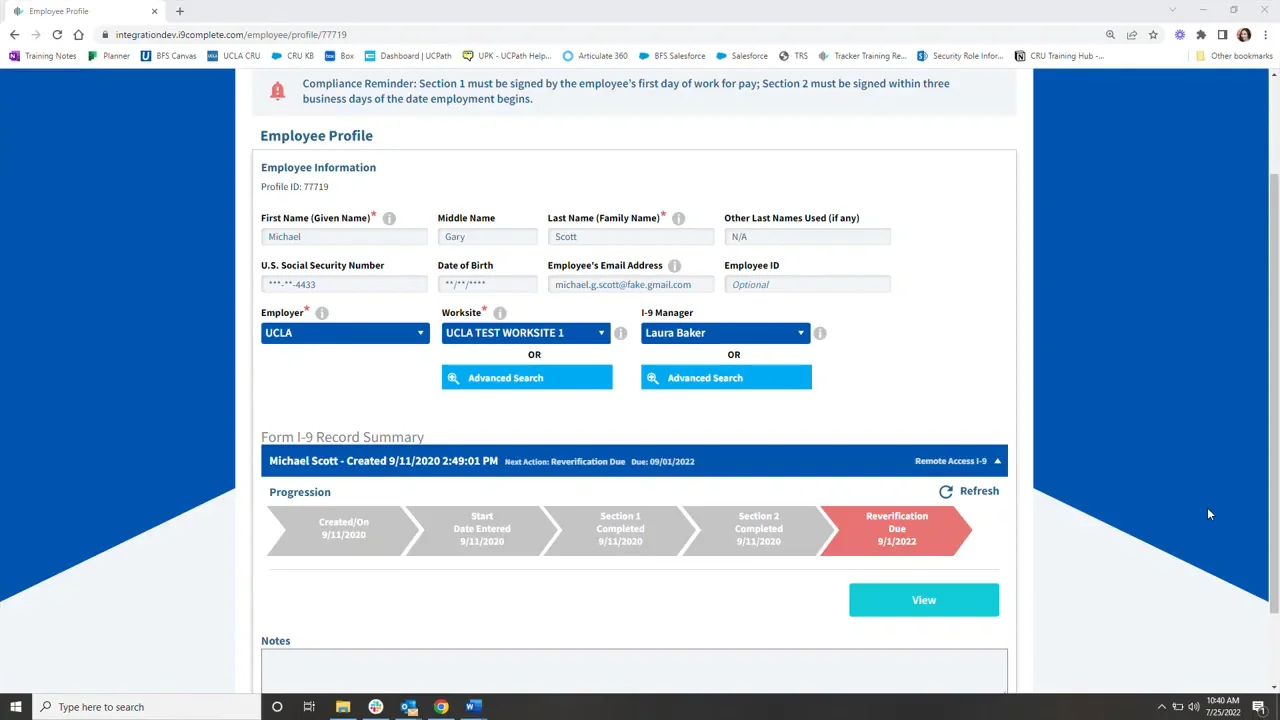The height and width of the screenshot is (720, 1280).
Task: Click into the Notes text area
Action: click(x=634, y=670)
